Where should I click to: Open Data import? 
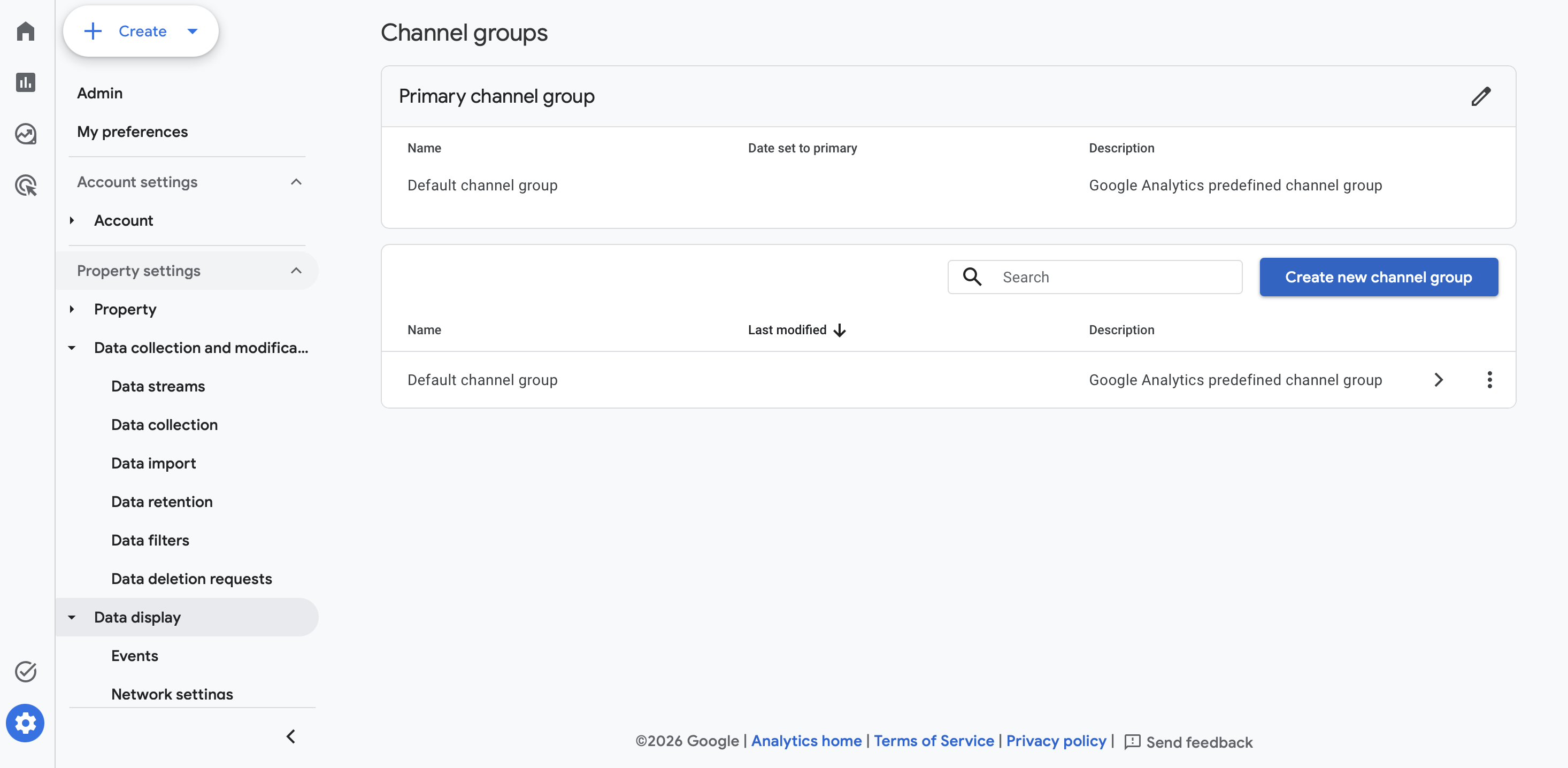click(153, 463)
